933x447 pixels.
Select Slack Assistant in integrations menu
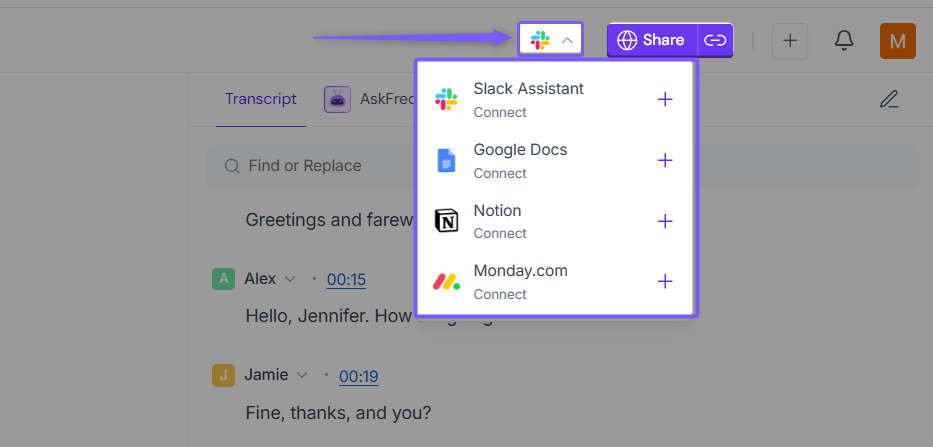tap(528, 99)
